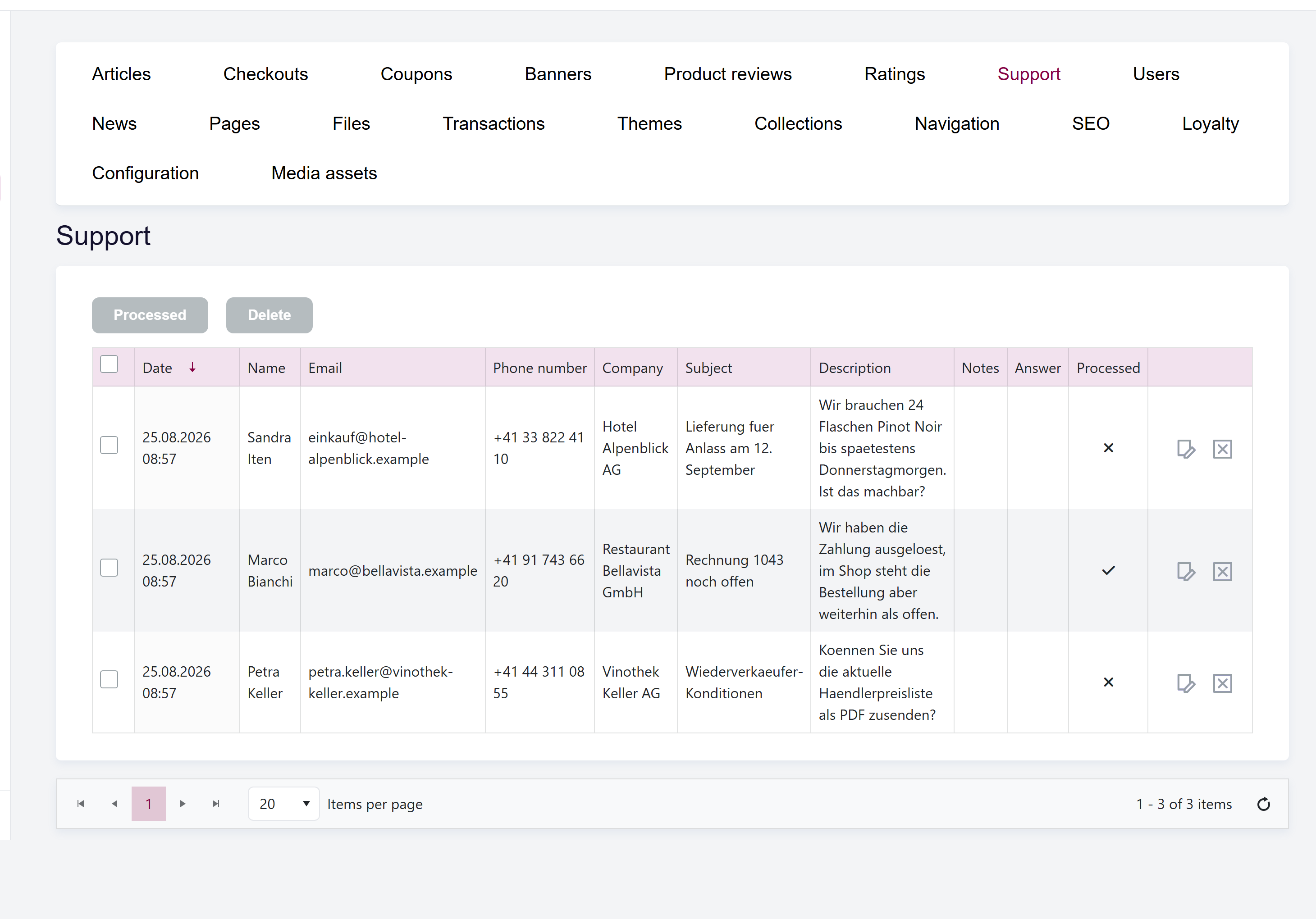
Task: Go to the first page
Action: (81, 804)
